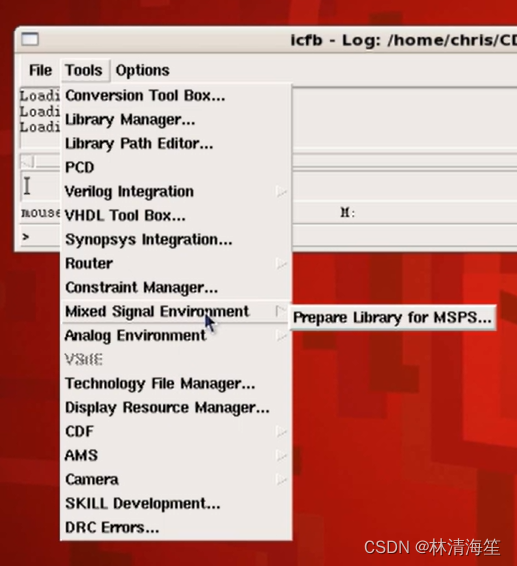Expand the CDF submenu arrow
Screen dimensions: 517x566
[x=281, y=431]
